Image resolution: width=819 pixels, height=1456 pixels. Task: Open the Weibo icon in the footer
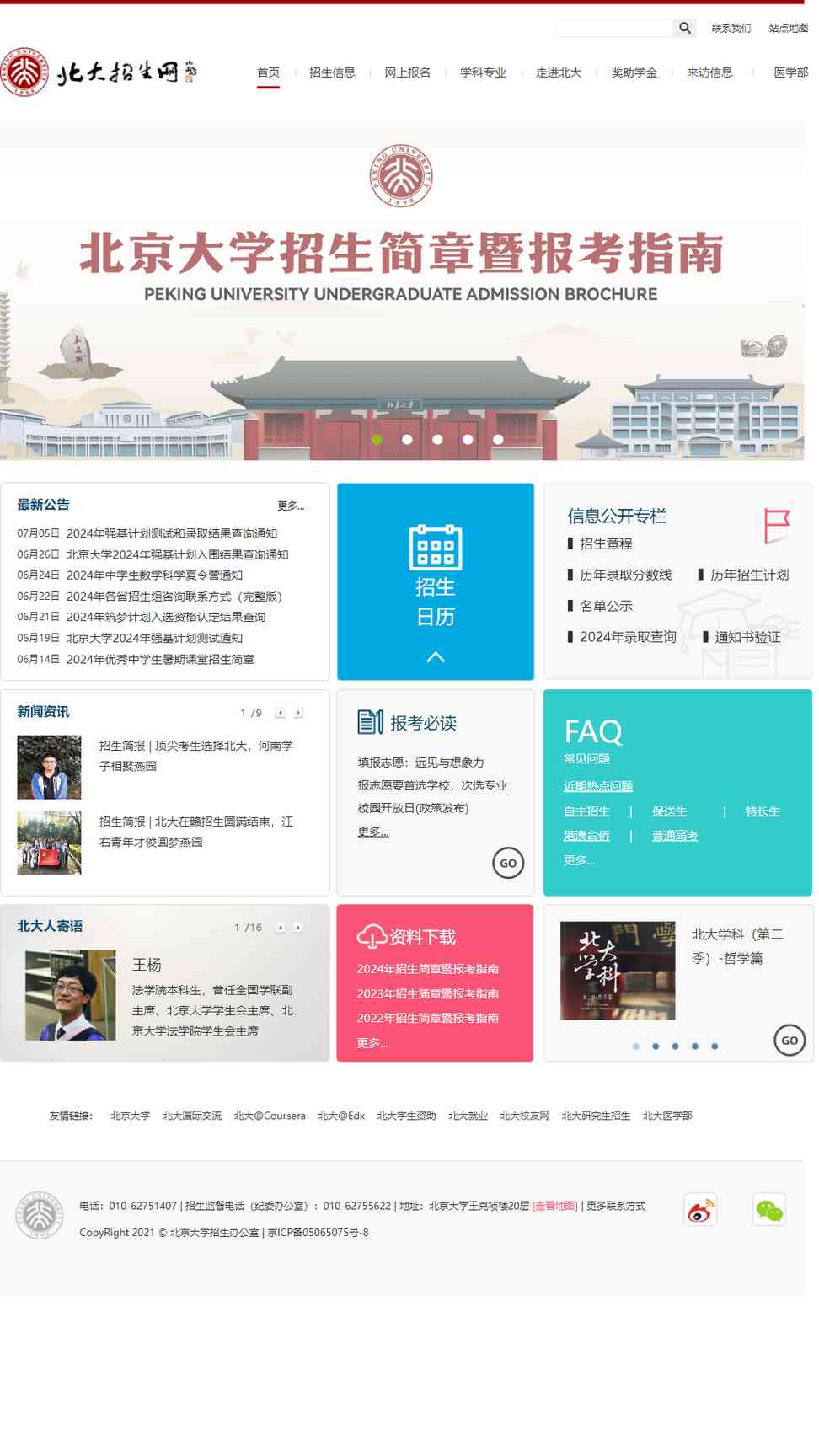click(700, 1210)
